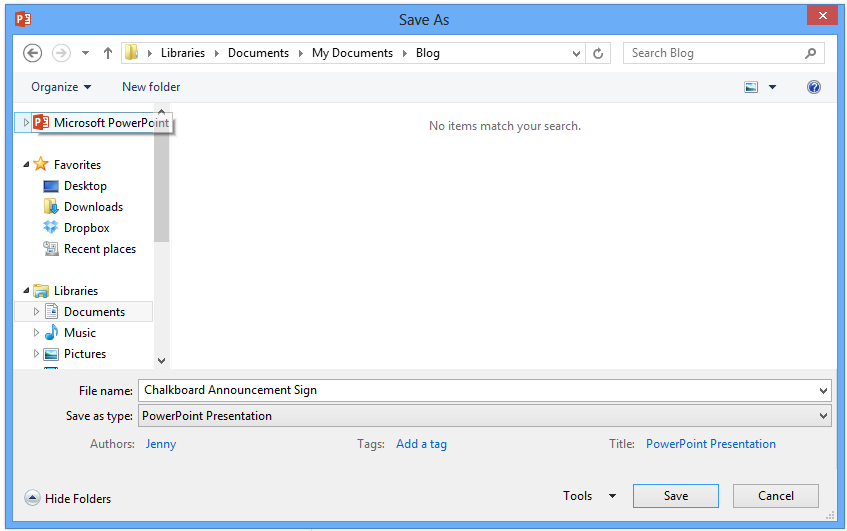The width and height of the screenshot is (847, 531).
Task: Click Hide Folders
Action: point(68,498)
